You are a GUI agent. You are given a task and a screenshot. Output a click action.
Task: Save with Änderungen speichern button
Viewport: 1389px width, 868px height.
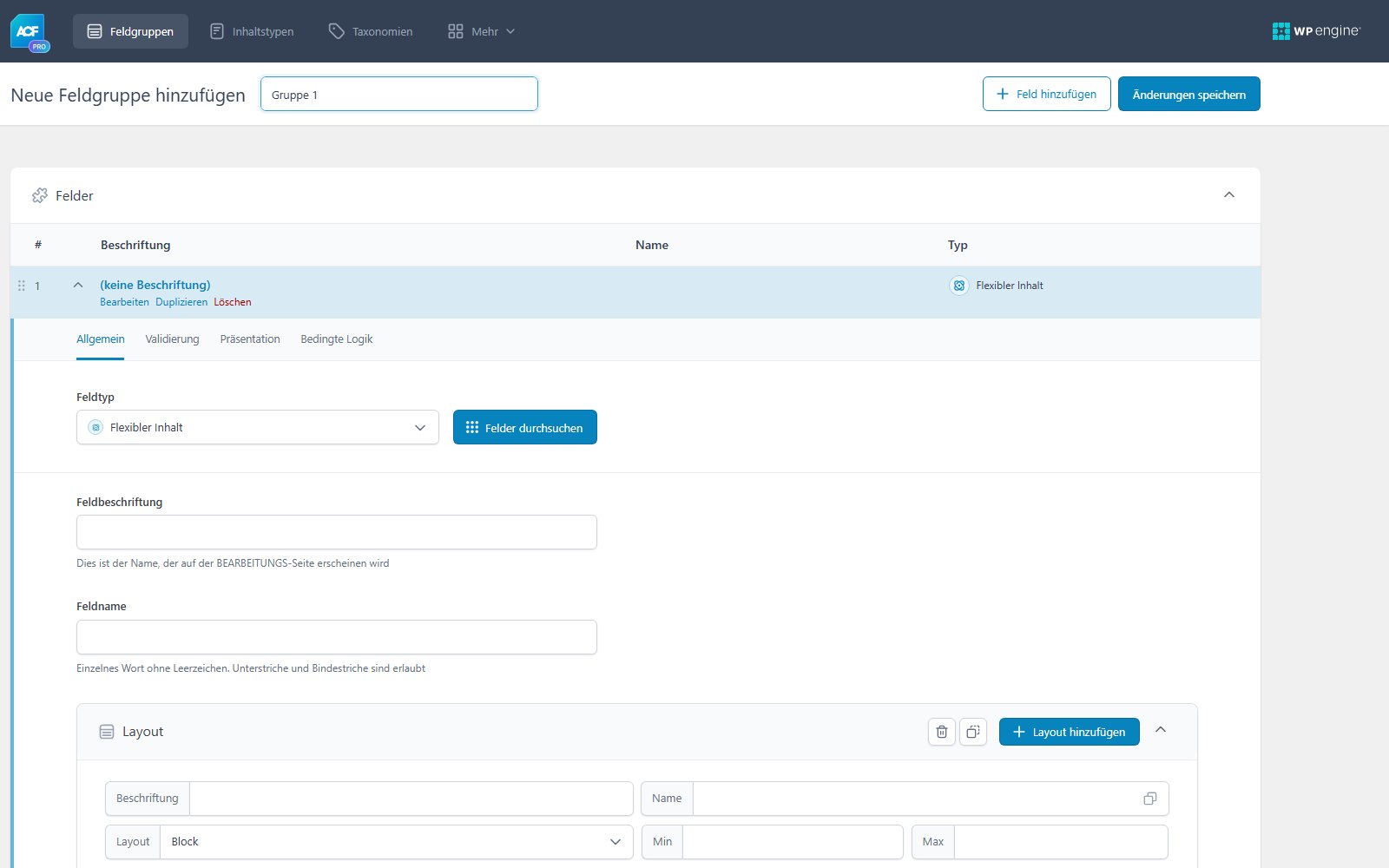pos(1188,94)
